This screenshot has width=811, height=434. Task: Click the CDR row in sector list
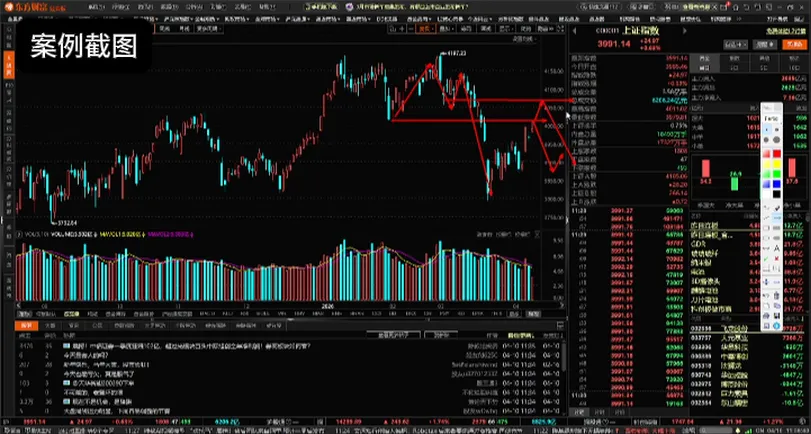tap(698, 243)
